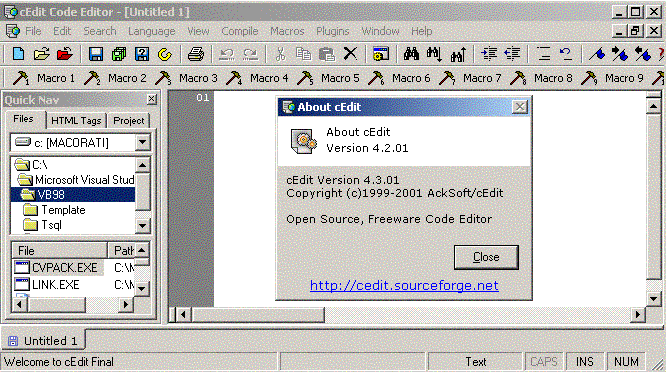Select the Files tab in Quick Nav
The image size is (666, 372).
click(x=23, y=119)
